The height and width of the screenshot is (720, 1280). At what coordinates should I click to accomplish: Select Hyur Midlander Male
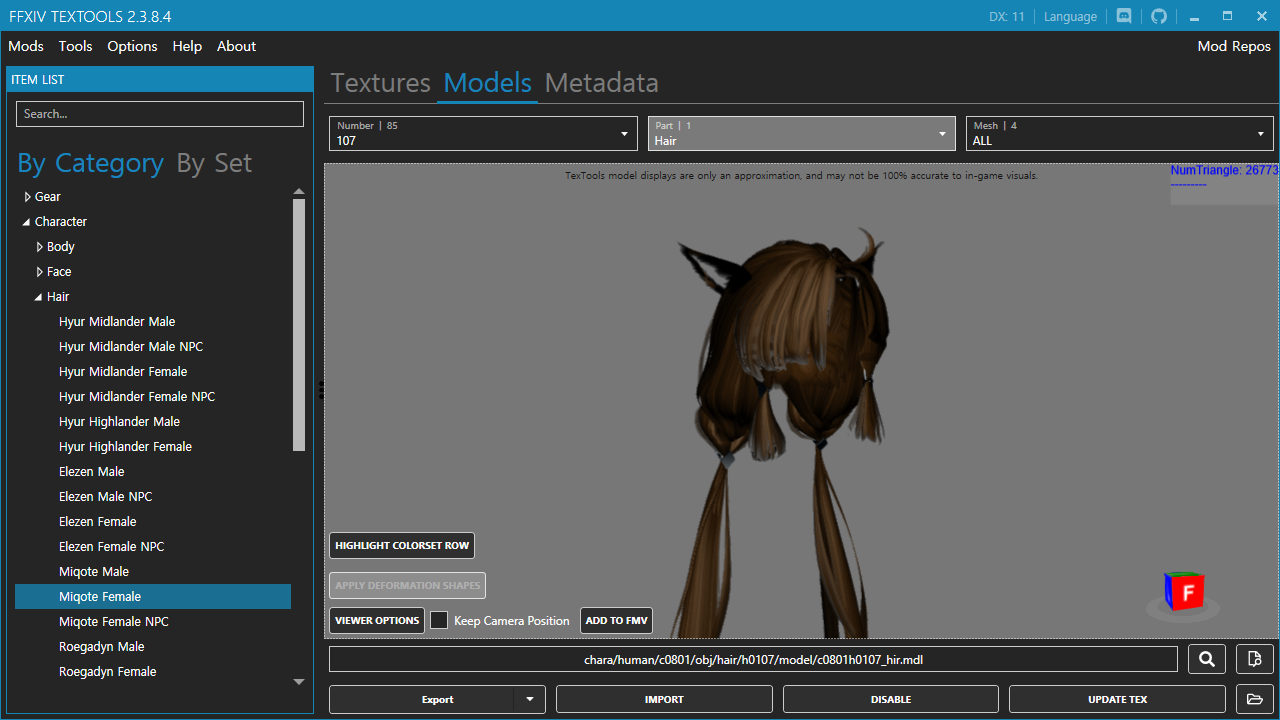pos(117,322)
